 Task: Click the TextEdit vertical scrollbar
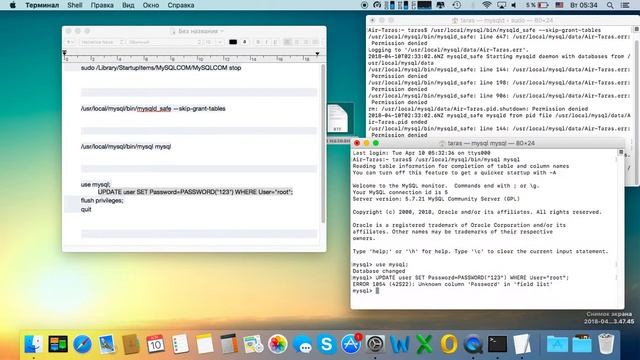(x=323, y=143)
